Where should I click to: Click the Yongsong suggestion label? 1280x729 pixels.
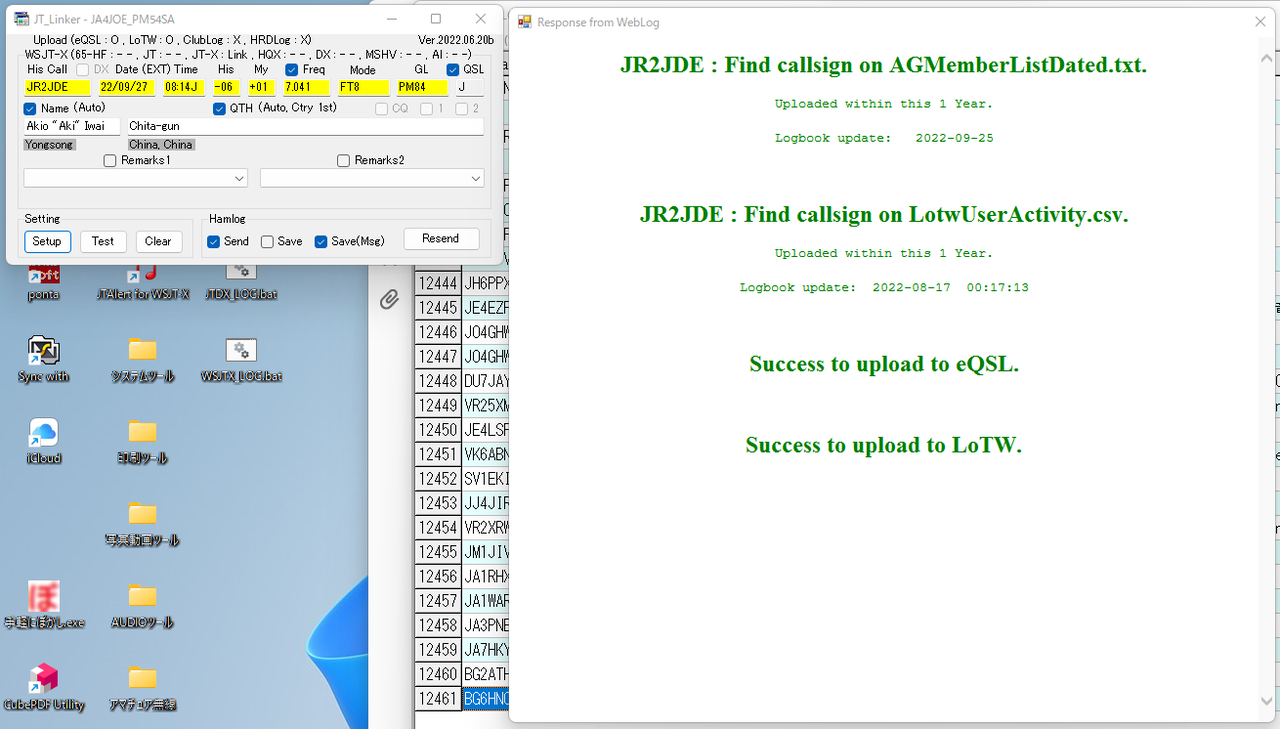coord(49,145)
